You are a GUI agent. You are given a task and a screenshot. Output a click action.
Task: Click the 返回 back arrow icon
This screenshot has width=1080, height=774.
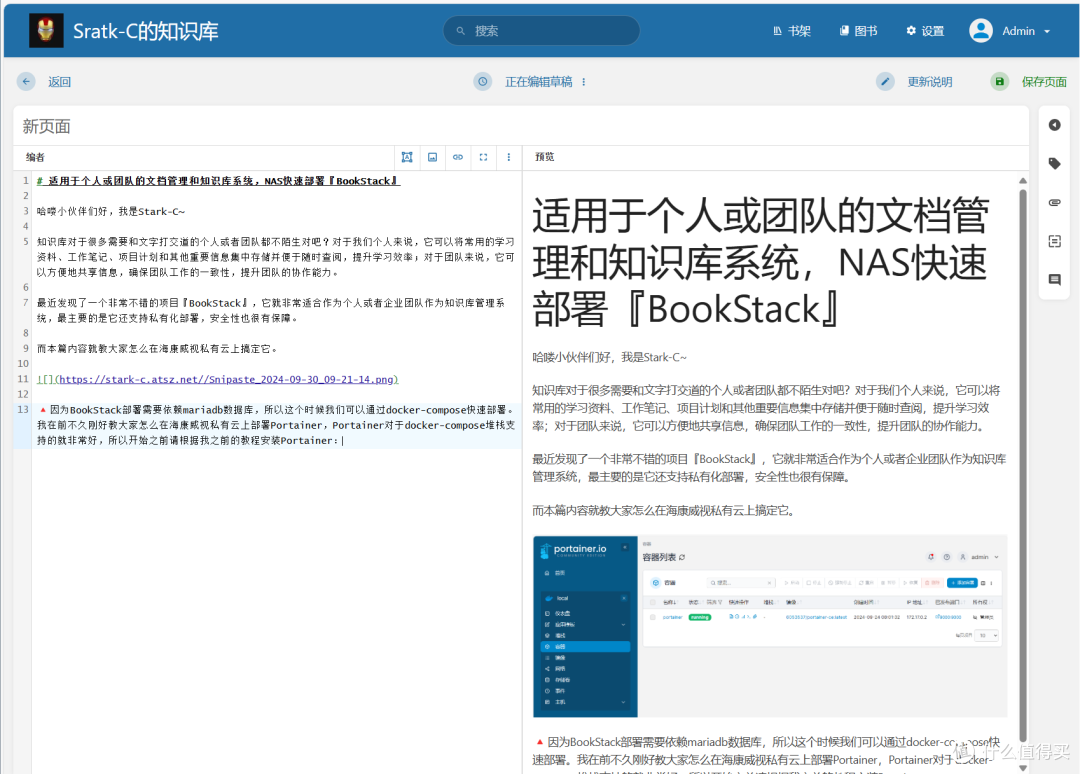click(26, 82)
